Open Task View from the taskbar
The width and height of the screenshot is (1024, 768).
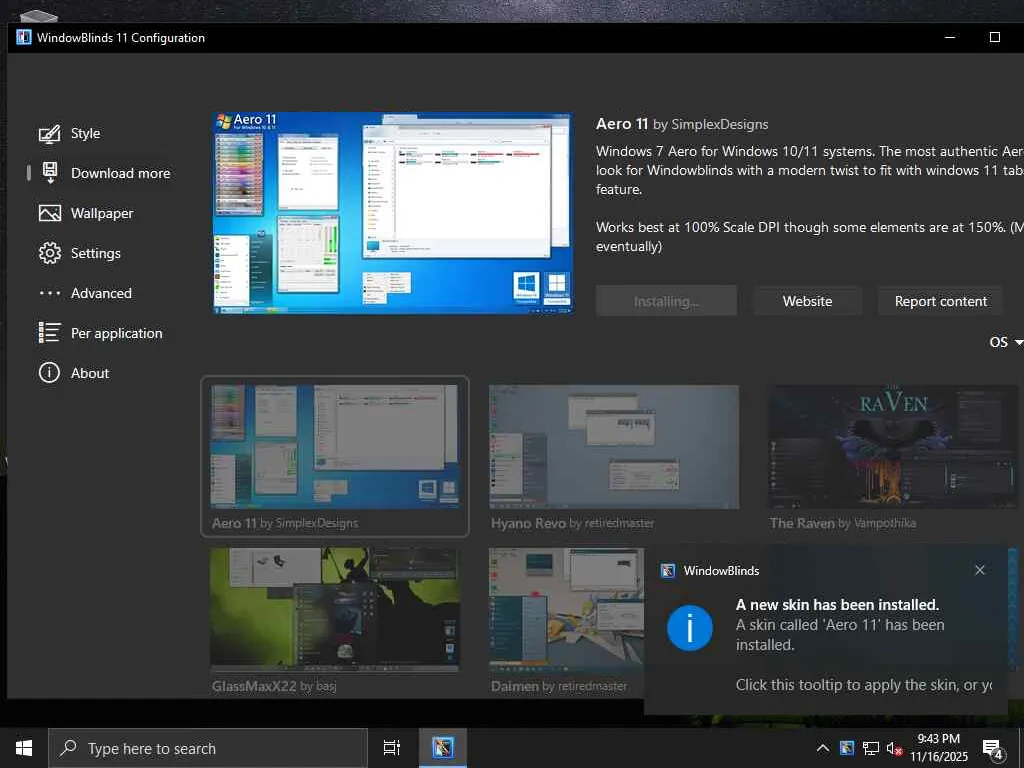[x=391, y=748]
